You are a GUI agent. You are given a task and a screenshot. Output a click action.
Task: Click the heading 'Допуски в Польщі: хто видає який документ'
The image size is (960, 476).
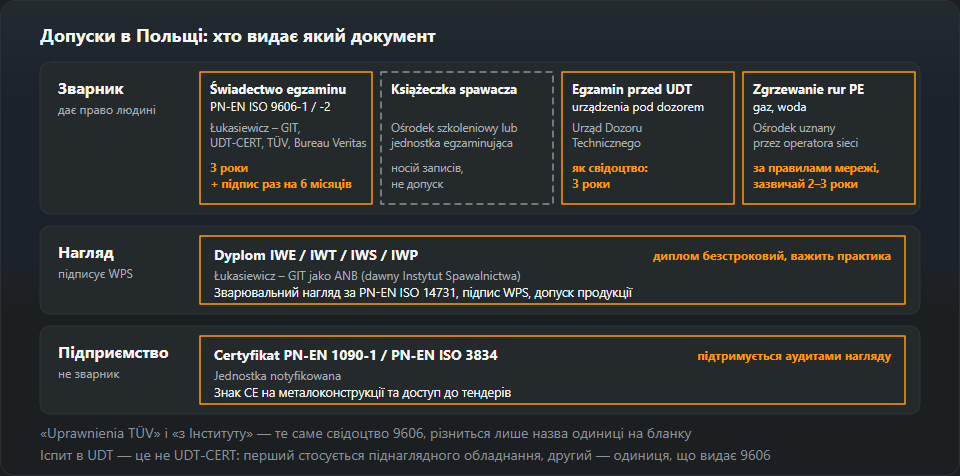pyautogui.click(x=237, y=37)
